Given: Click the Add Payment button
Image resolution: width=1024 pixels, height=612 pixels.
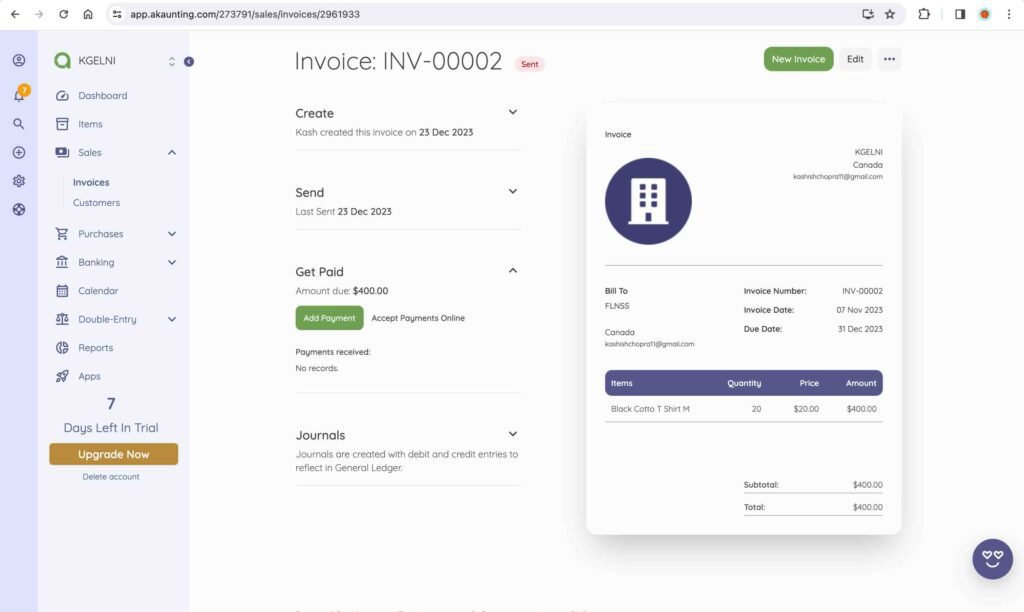Looking at the screenshot, I should pos(329,318).
